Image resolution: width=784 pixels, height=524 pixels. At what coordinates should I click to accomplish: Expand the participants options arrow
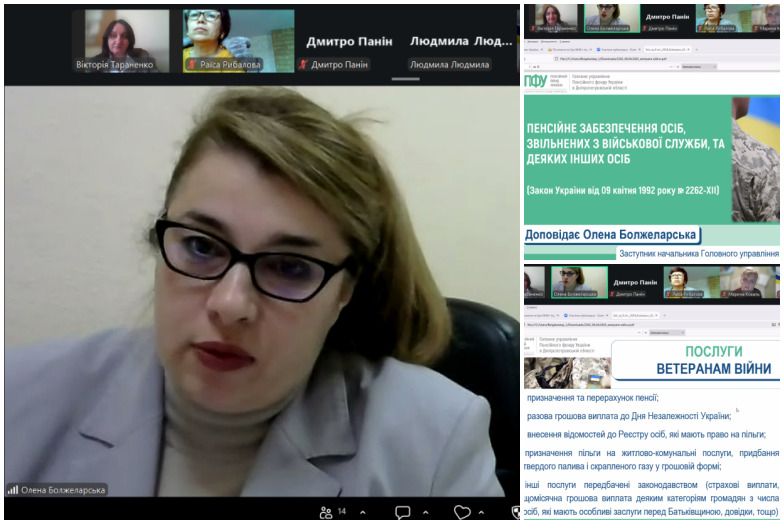pos(360,512)
